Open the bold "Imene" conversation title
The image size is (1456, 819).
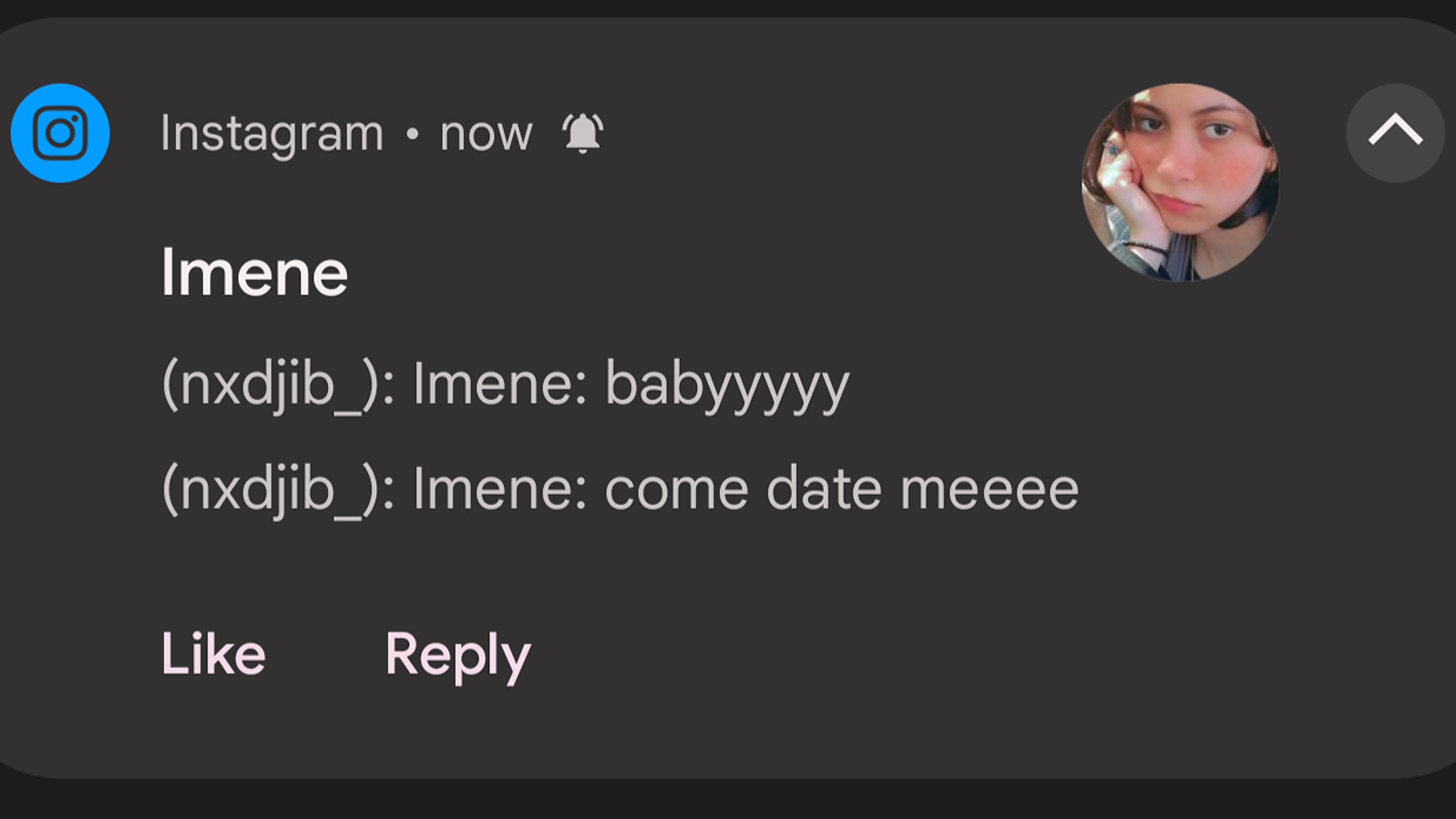(254, 273)
